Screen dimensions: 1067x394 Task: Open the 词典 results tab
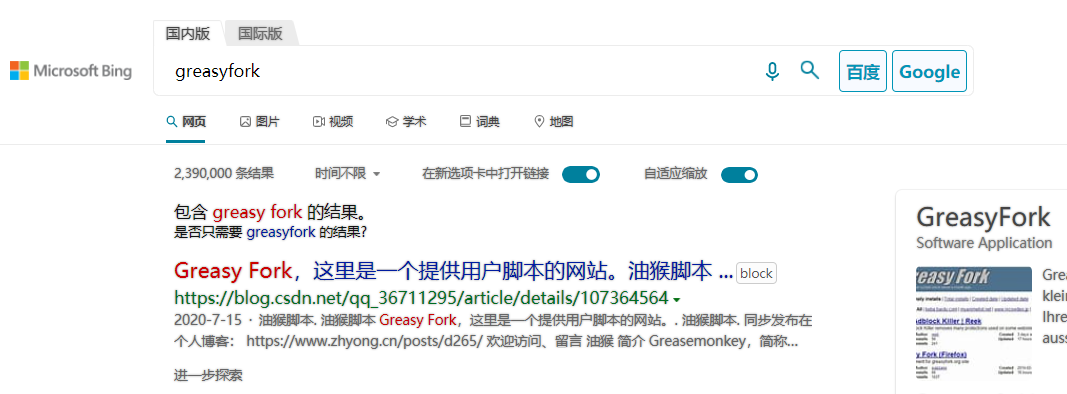[x=480, y=122]
